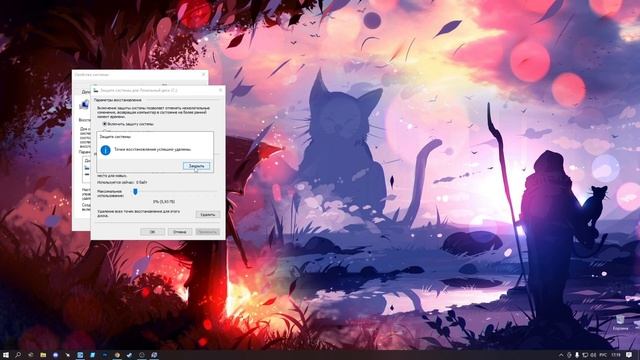
Task: Click the checkmark app icon in taskbar
Action: [x=129, y=355]
